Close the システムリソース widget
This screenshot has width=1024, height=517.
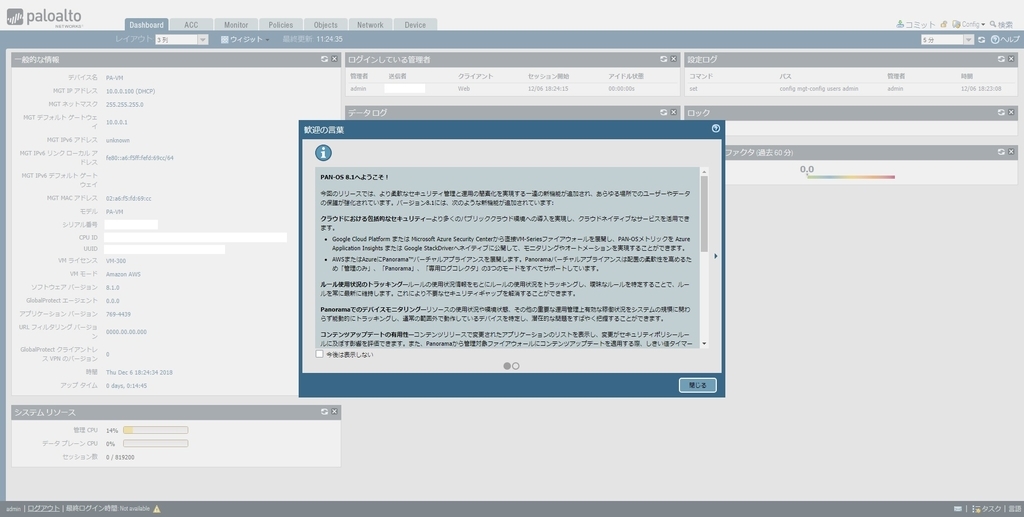[334, 411]
